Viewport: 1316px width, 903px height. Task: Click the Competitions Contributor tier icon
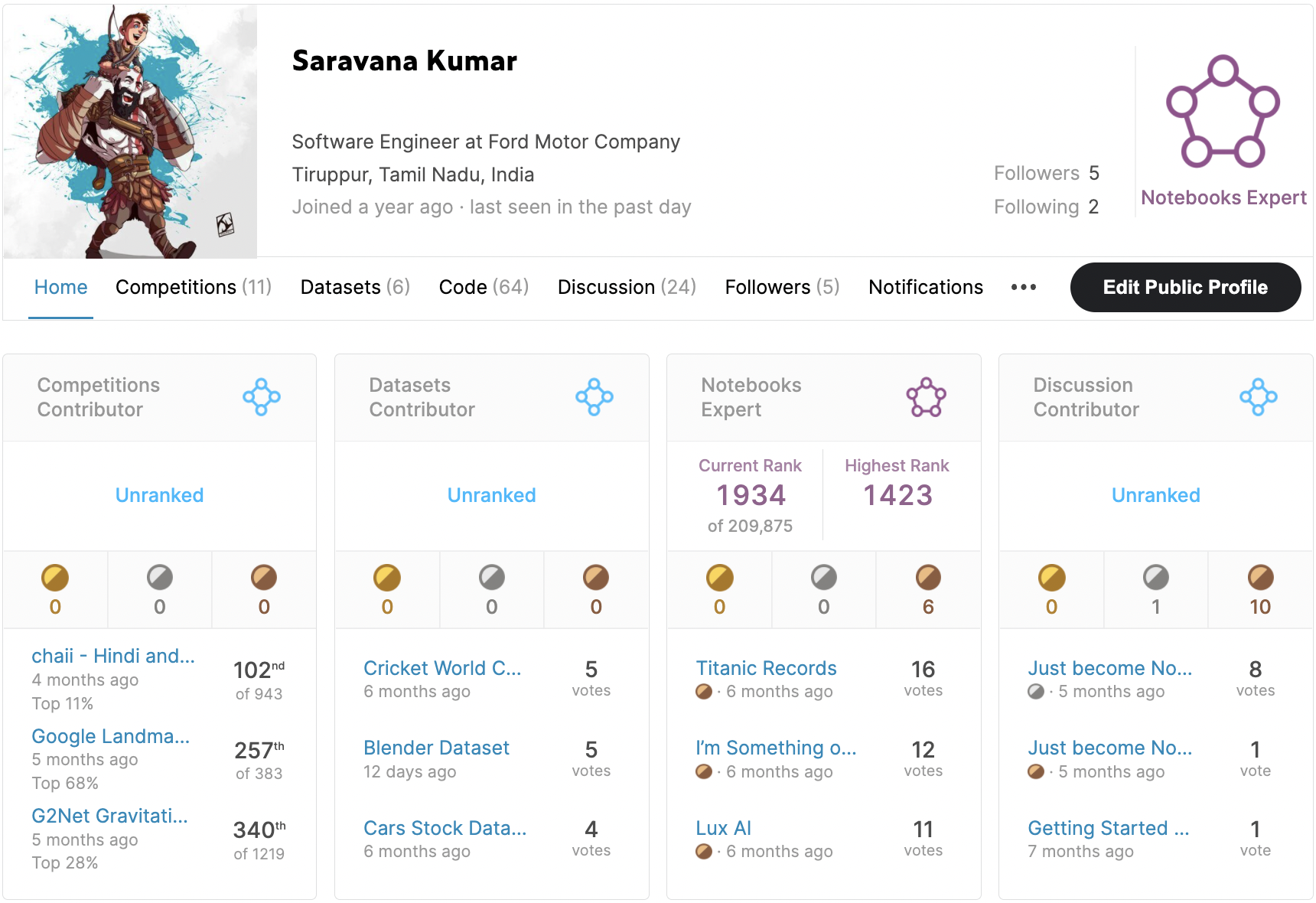tap(262, 397)
